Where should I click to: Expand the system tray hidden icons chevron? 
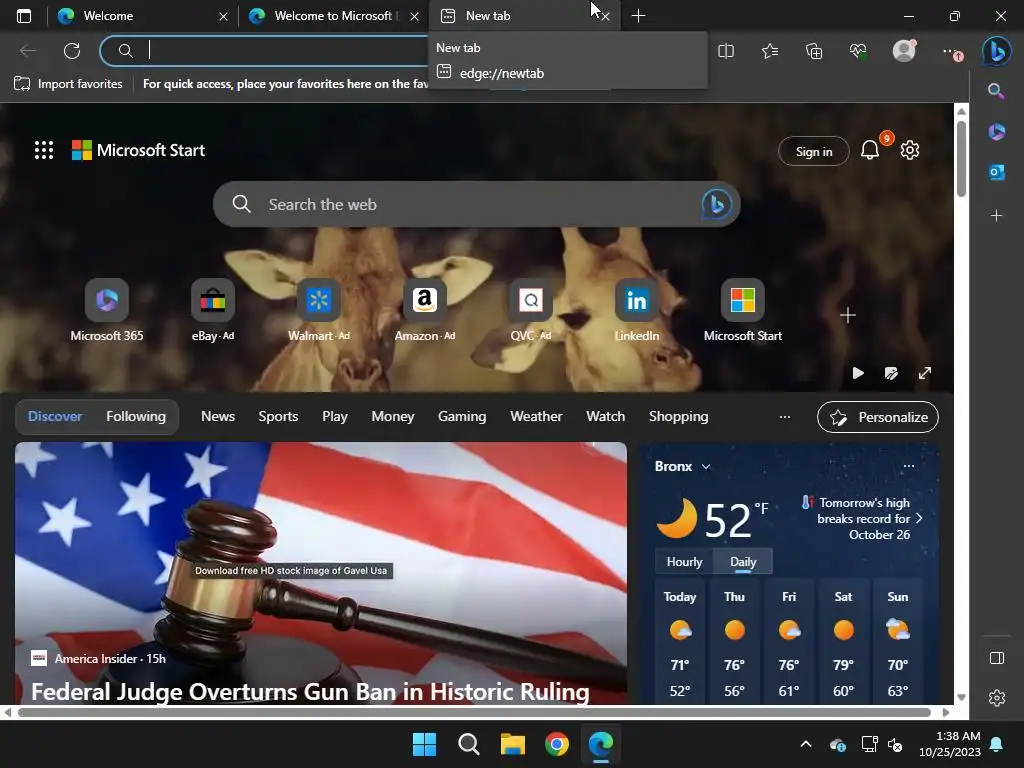pos(806,744)
